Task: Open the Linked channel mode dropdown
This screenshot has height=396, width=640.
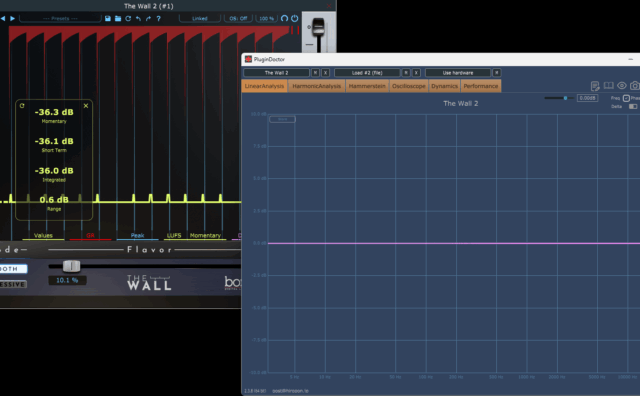Action: [x=200, y=18]
